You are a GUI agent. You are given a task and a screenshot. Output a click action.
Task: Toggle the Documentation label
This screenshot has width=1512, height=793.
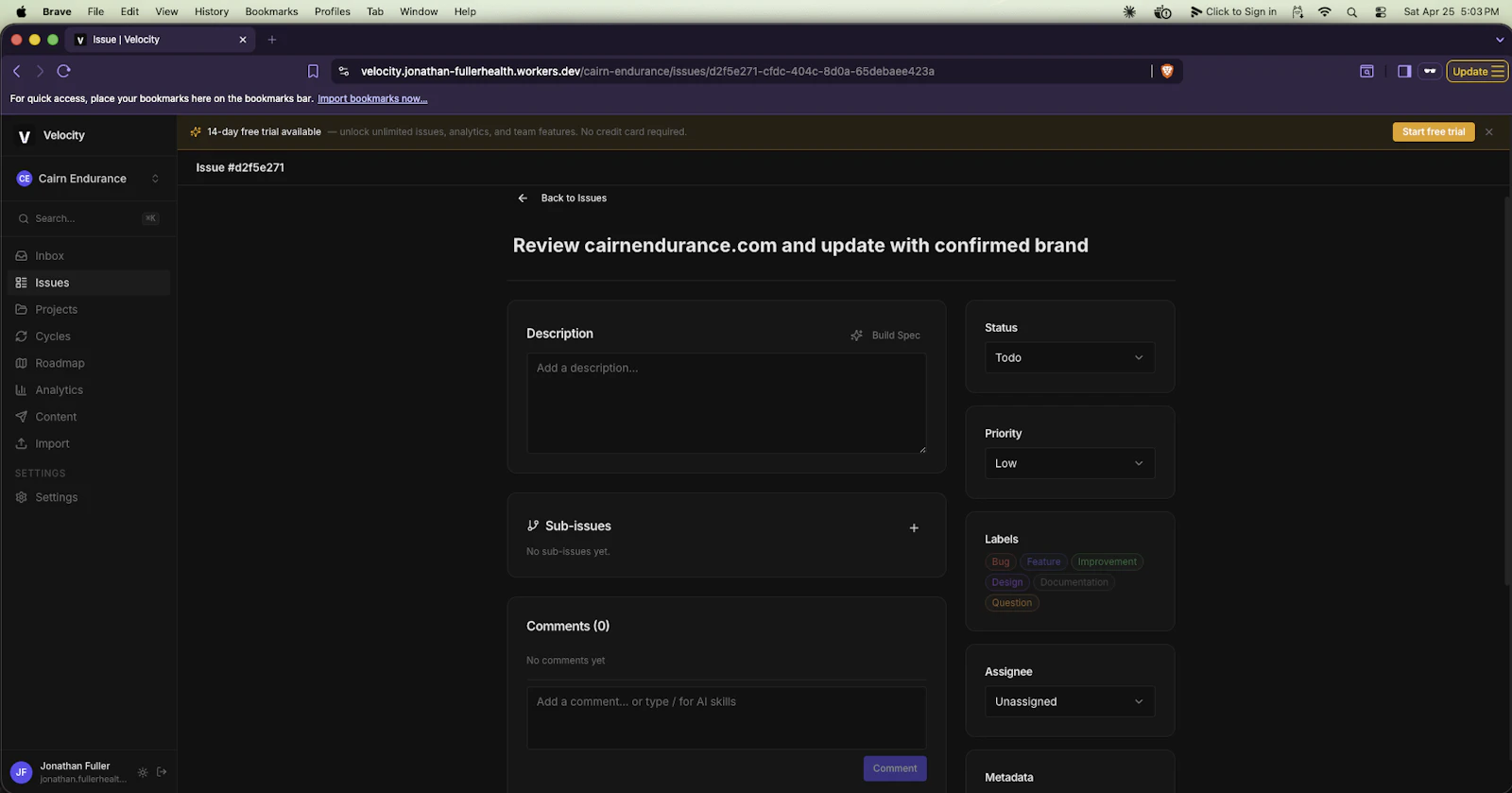1074,583
